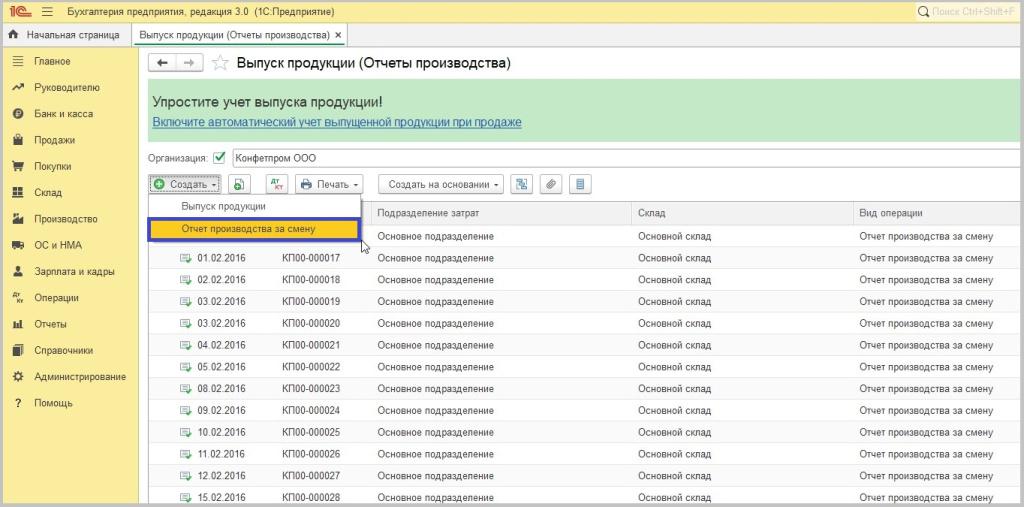Click the copy document icon
This screenshot has height=507, width=1024.
238,184
